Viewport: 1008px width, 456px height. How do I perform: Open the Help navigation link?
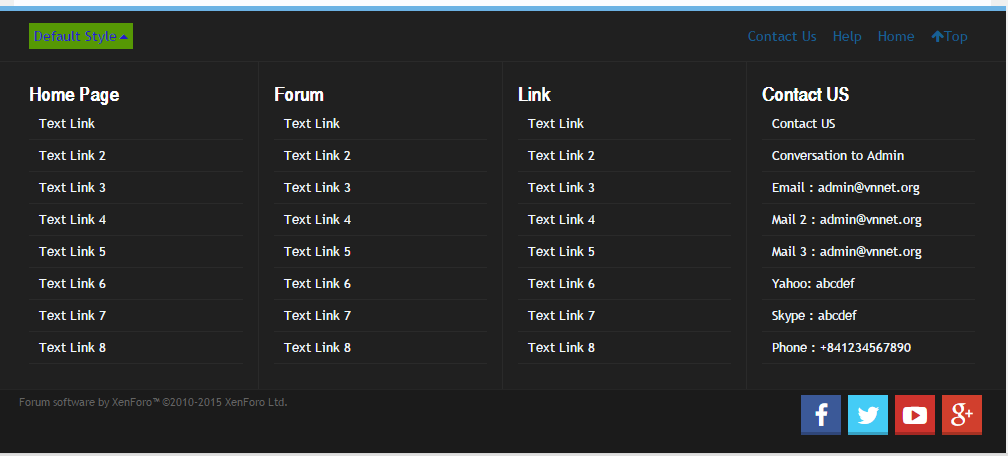(847, 36)
